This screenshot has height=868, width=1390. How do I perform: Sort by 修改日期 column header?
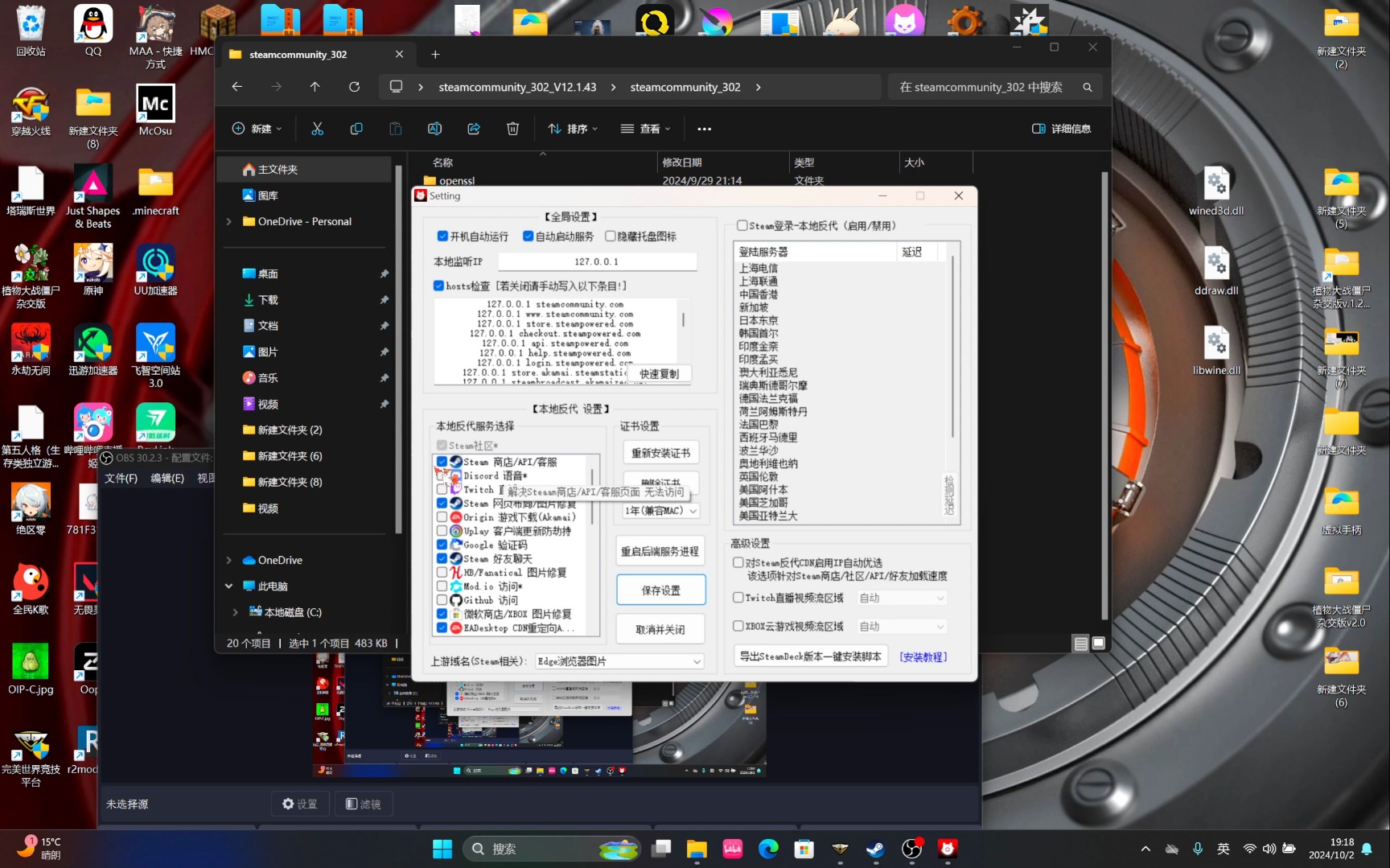[x=682, y=162]
